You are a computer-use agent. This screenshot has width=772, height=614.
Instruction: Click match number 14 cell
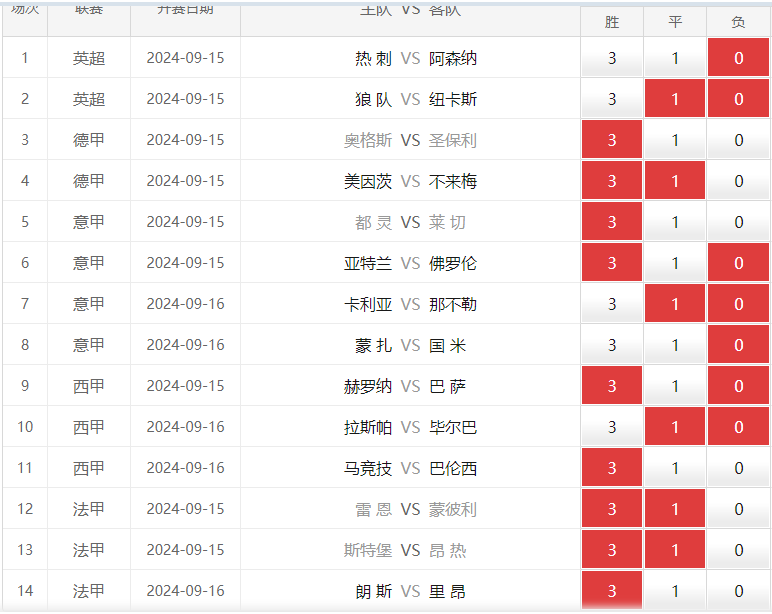(x=25, y=590)
